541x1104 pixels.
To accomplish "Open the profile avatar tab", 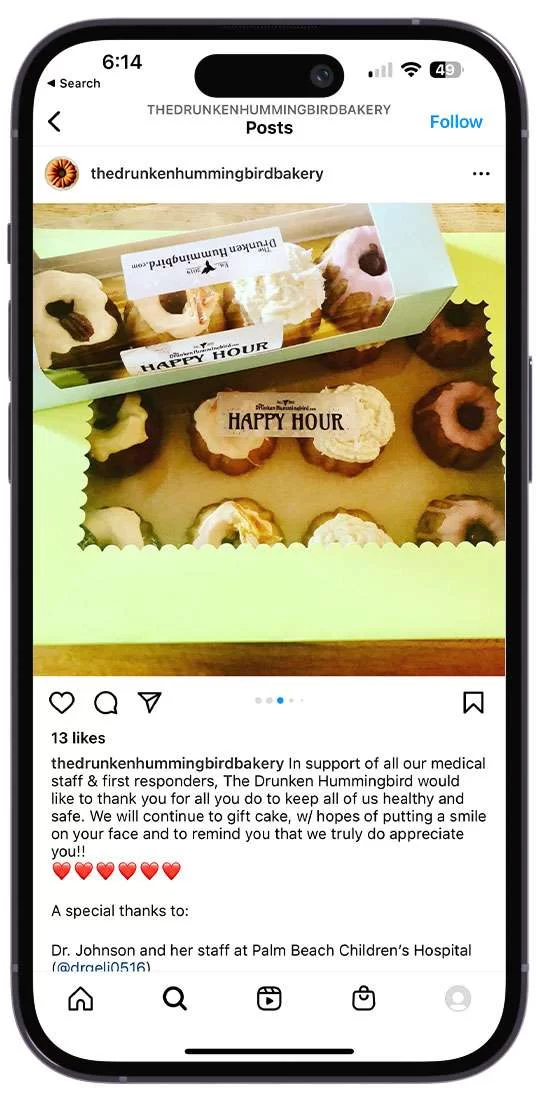I will point(458,998).
